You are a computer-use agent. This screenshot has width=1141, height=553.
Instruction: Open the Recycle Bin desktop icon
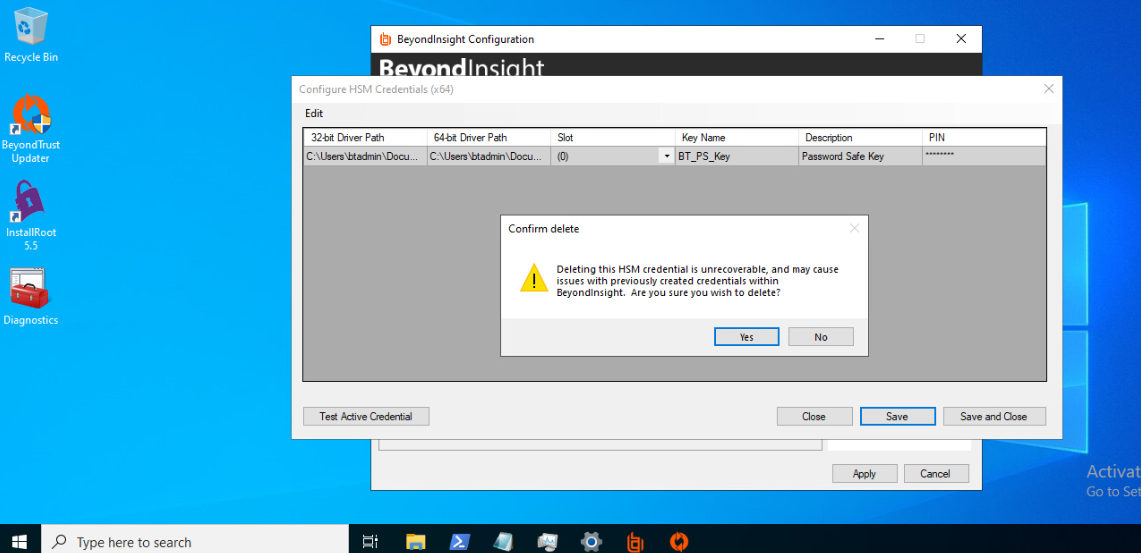(x=31, y=35)
